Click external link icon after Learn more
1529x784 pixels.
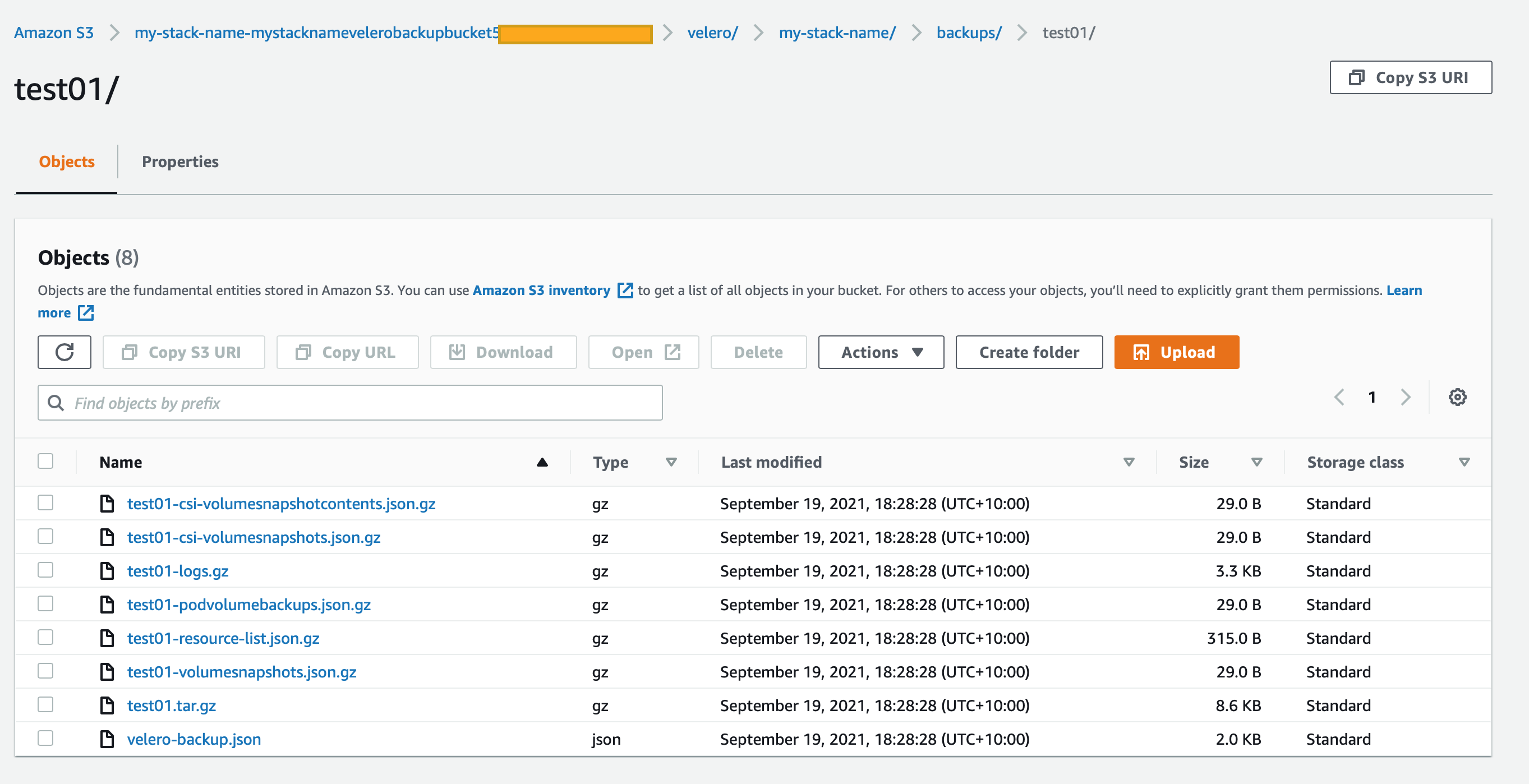[86, 313]
